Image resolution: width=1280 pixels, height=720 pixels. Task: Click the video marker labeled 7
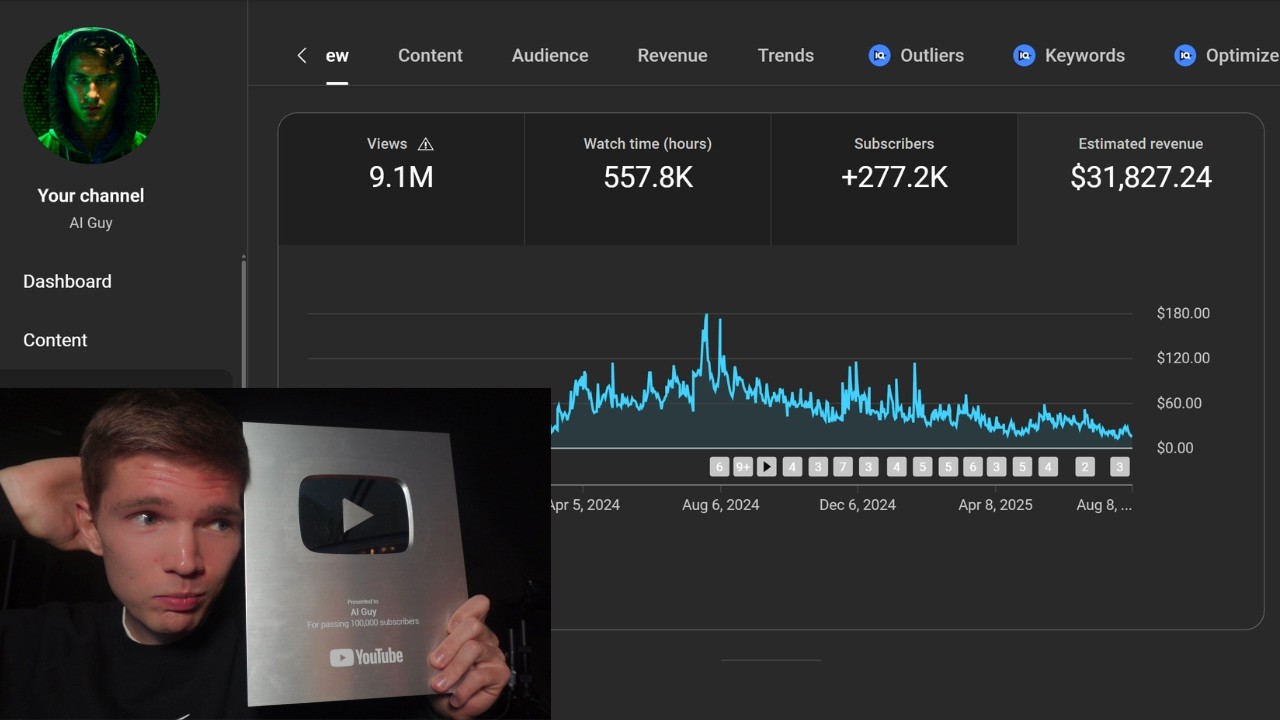click(x=842, y=467)
